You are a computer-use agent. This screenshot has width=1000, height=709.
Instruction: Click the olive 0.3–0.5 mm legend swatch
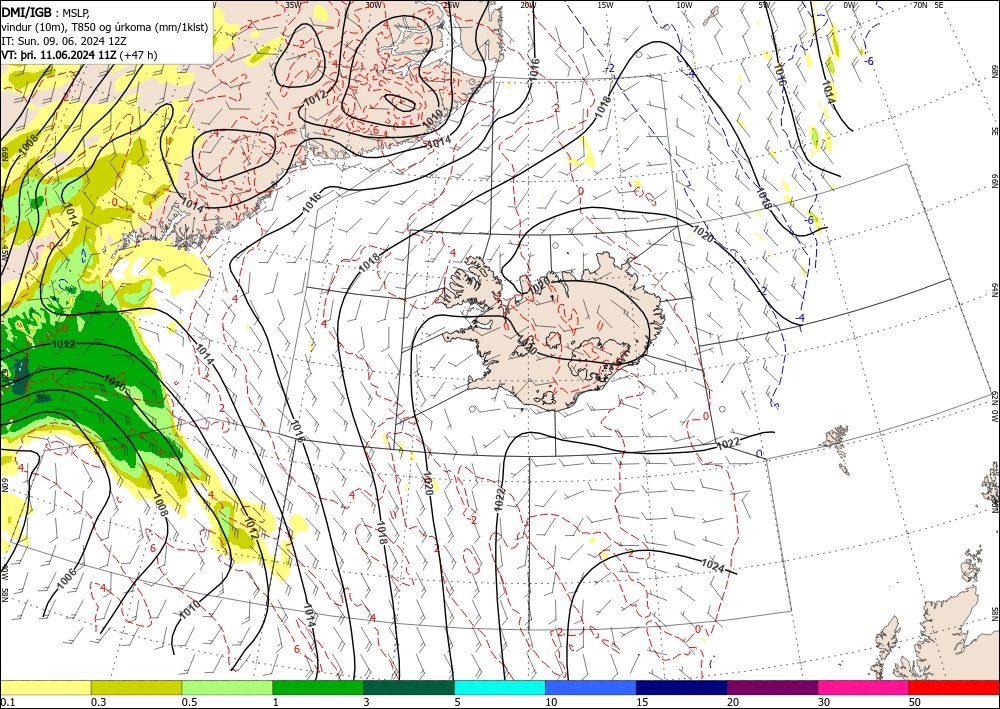[136, 687]
